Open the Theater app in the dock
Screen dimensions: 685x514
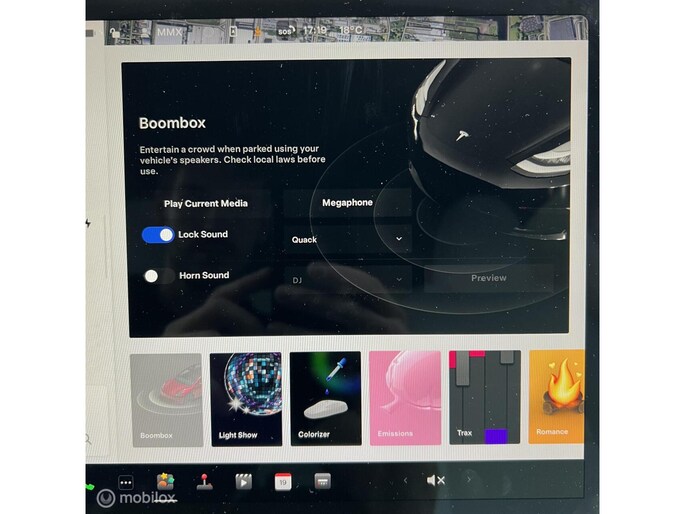click(x=243, y=481)
